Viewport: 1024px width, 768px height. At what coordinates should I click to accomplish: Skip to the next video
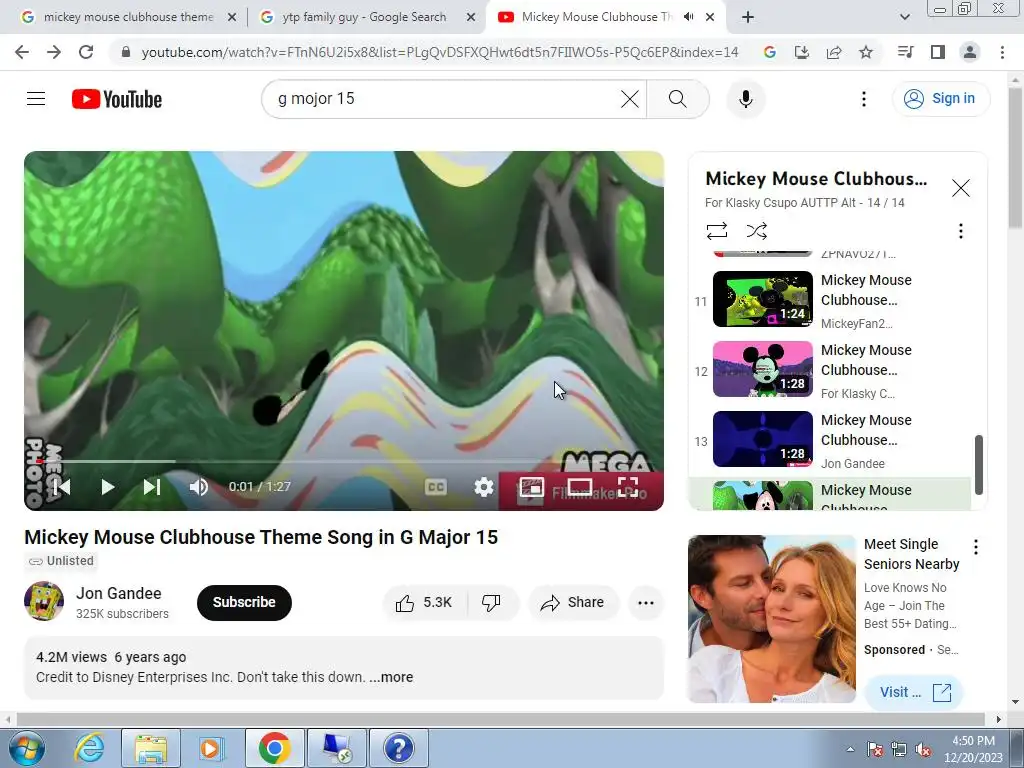(152, 487)
